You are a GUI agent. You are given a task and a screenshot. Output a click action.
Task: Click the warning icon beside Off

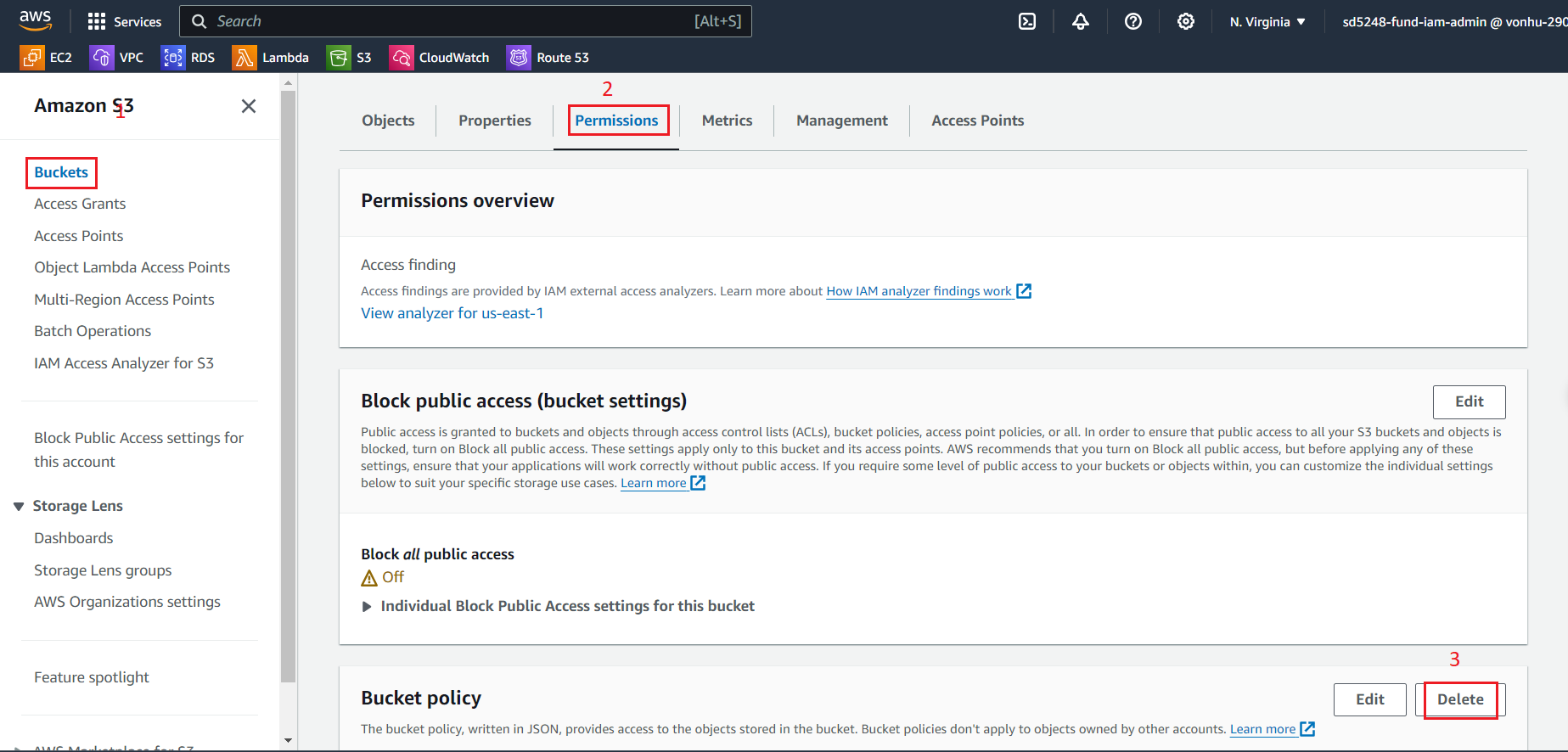[x=369, y=578]
